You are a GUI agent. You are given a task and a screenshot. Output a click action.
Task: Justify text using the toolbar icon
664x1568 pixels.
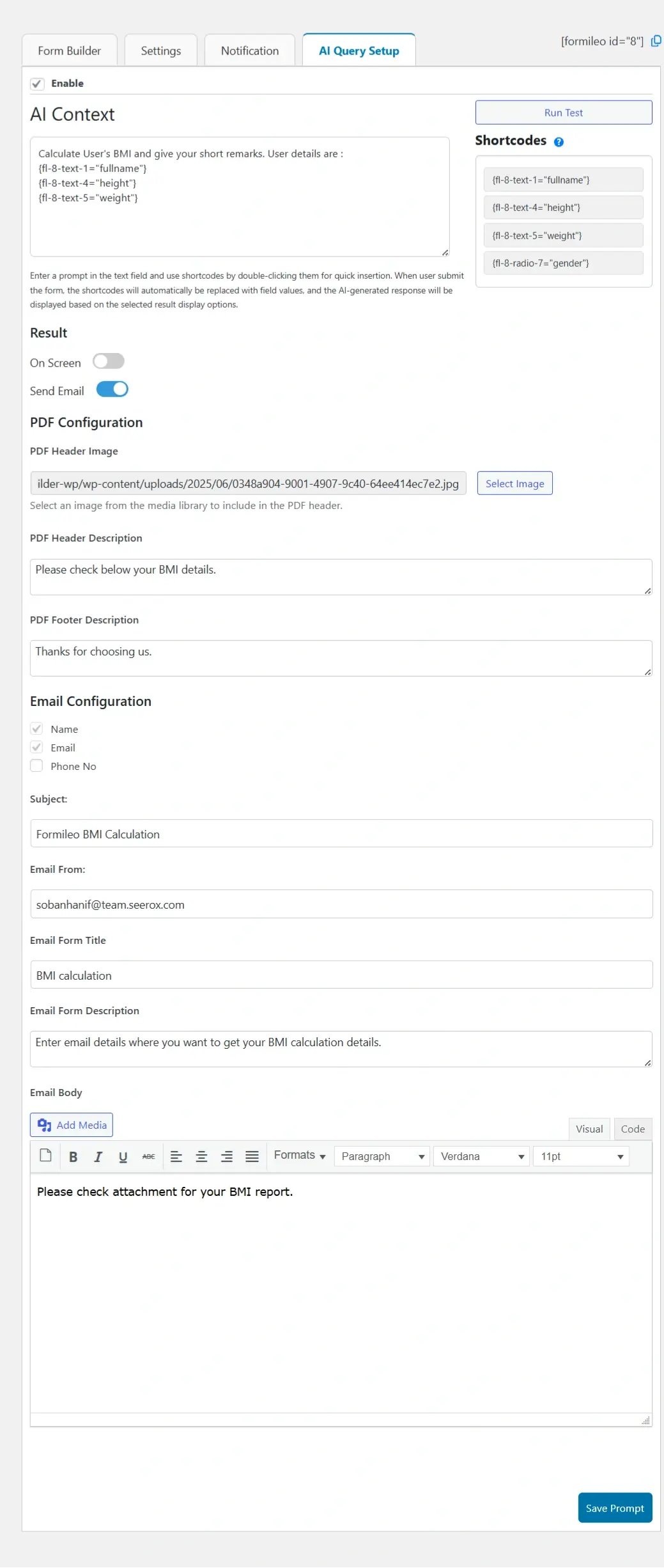[252, 1157]
